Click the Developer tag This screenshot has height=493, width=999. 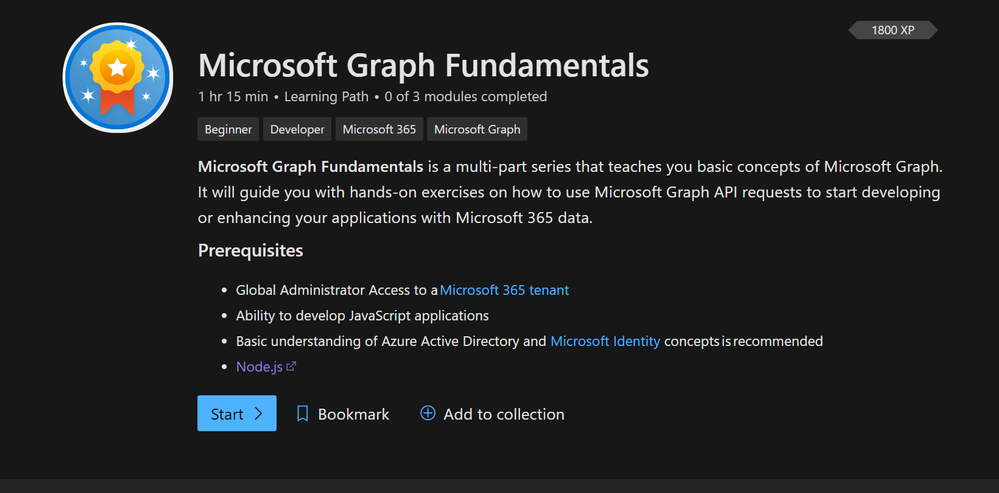click(298, 129)
